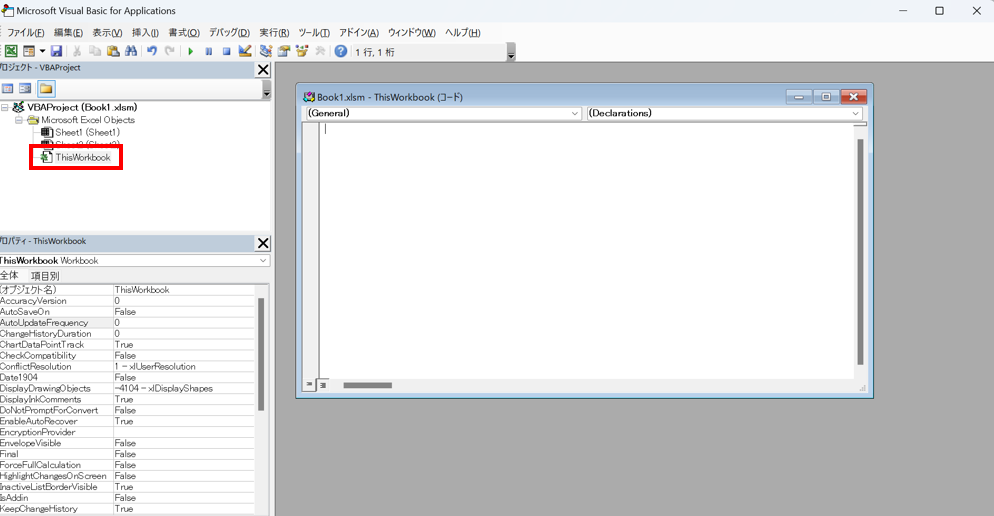994x516 pixels.
Task: Switch to Full Module View button
Action: click(323, 385)
